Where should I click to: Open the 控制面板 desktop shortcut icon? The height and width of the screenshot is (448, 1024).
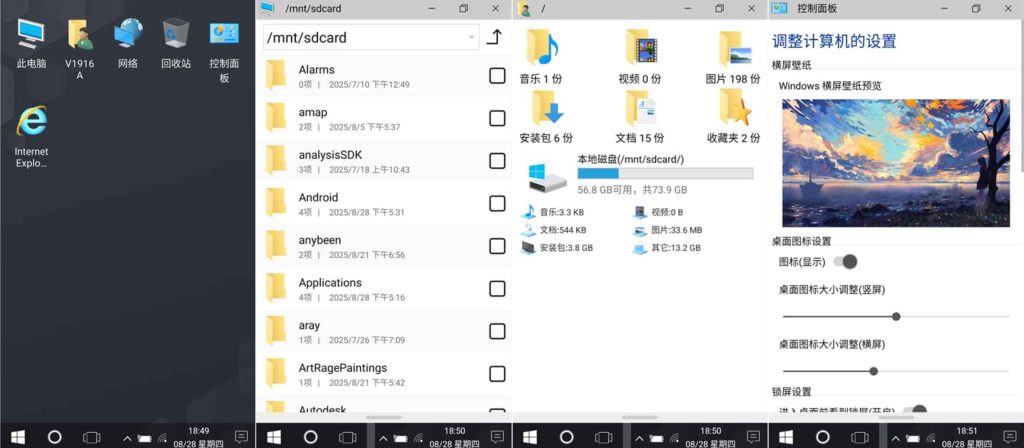click(x=224, y=34)
